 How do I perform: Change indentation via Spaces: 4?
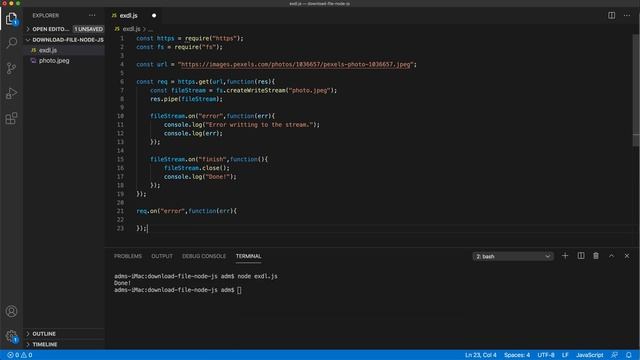click(517, 355)
